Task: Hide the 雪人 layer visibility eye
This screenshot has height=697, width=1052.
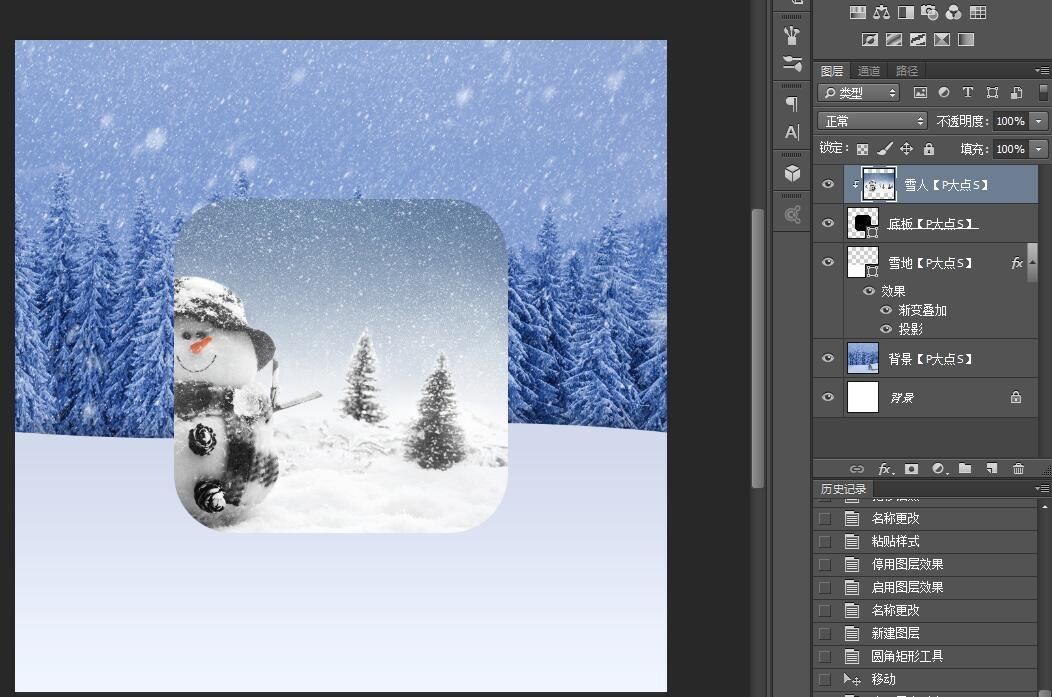Action: tap(828, 184)
